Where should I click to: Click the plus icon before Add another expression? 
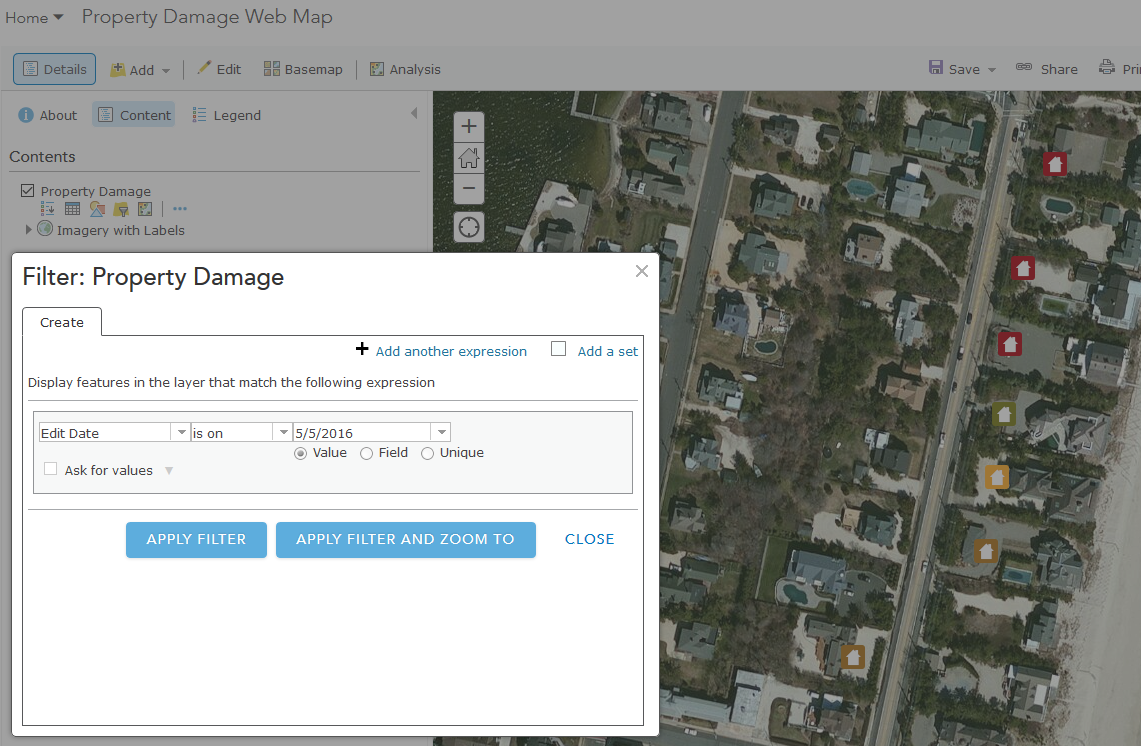click(362, 349)
